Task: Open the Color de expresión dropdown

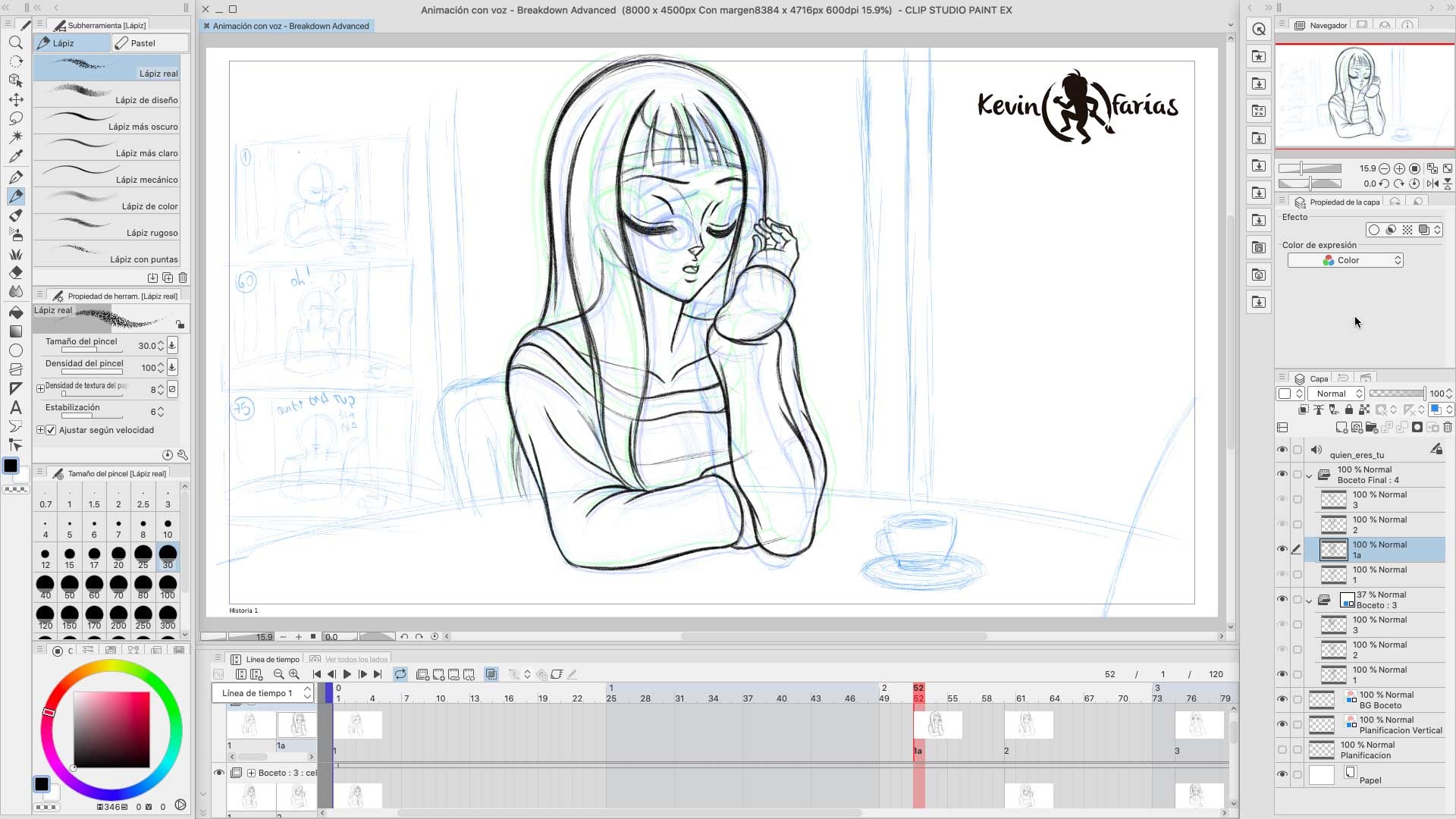Action: [x=1345, y=260]
